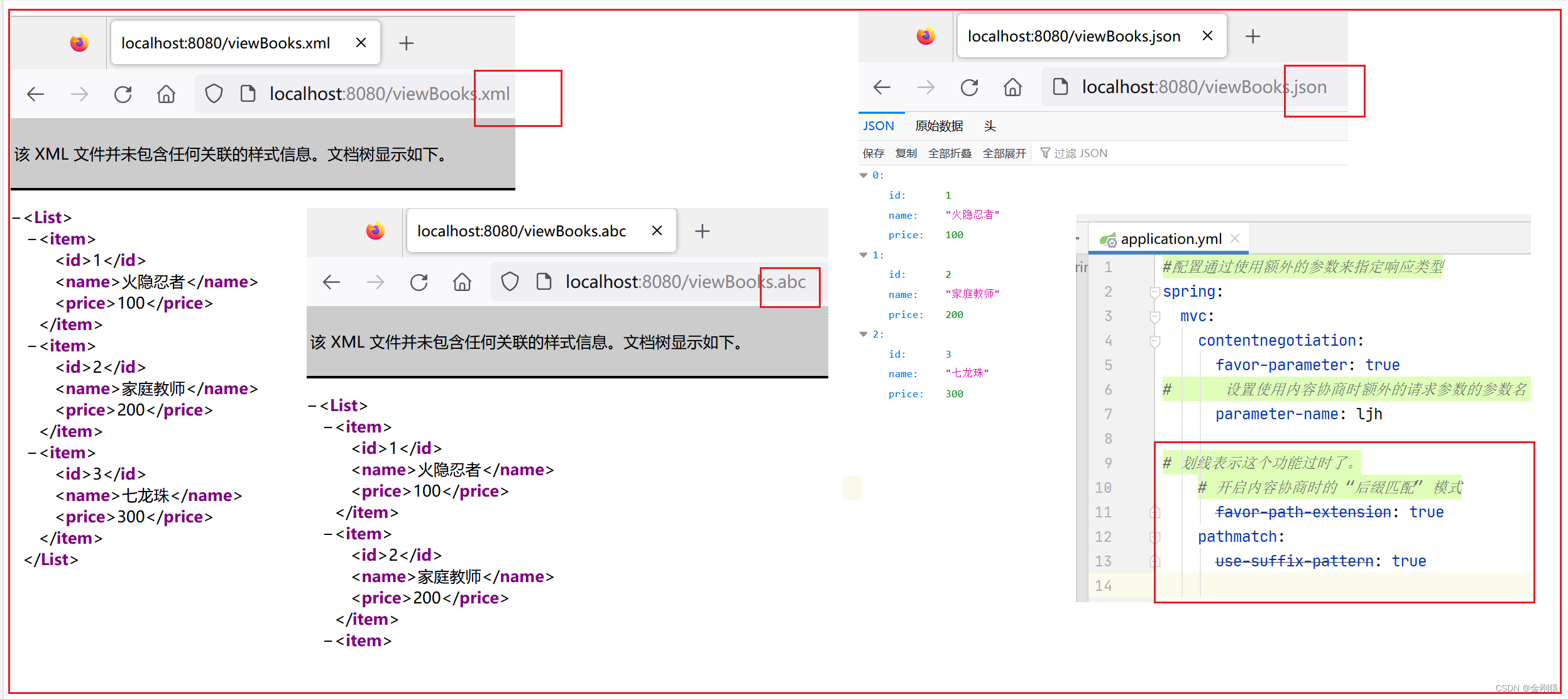Click forward arrow in viewBooks.xml browser window
The height and width of the screenshot is (699, 1568).
click(79, 94)
